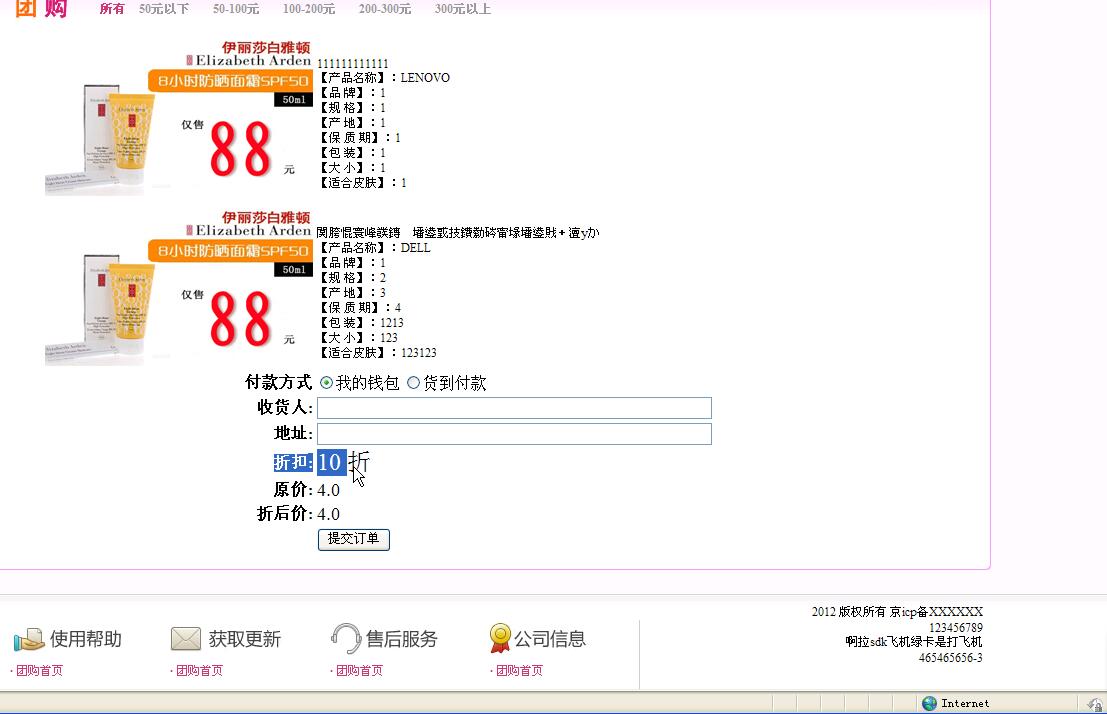
Task: Click the 【大 小】：123 text
Action: (357, 338)
